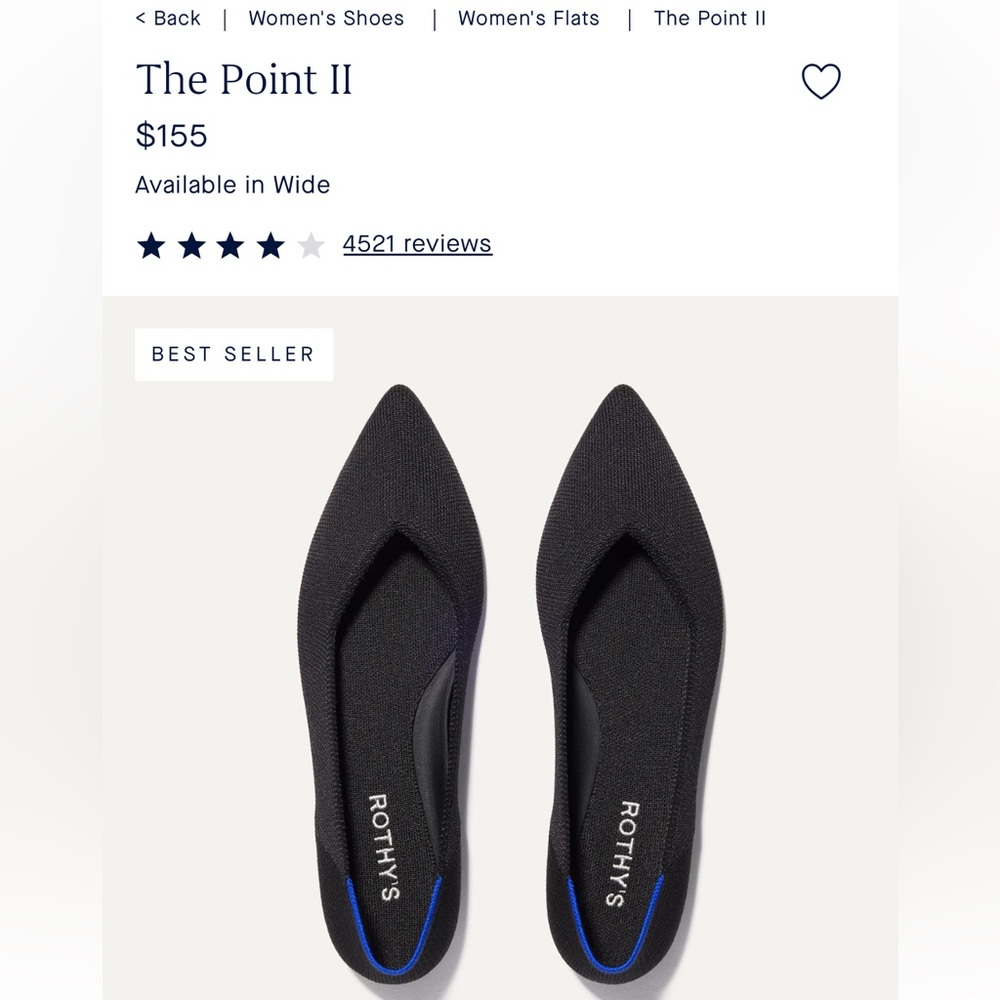Select The Point II breadcrumb item
The width and height of the screenshot is (1000, 1000).
click(709, 18)
